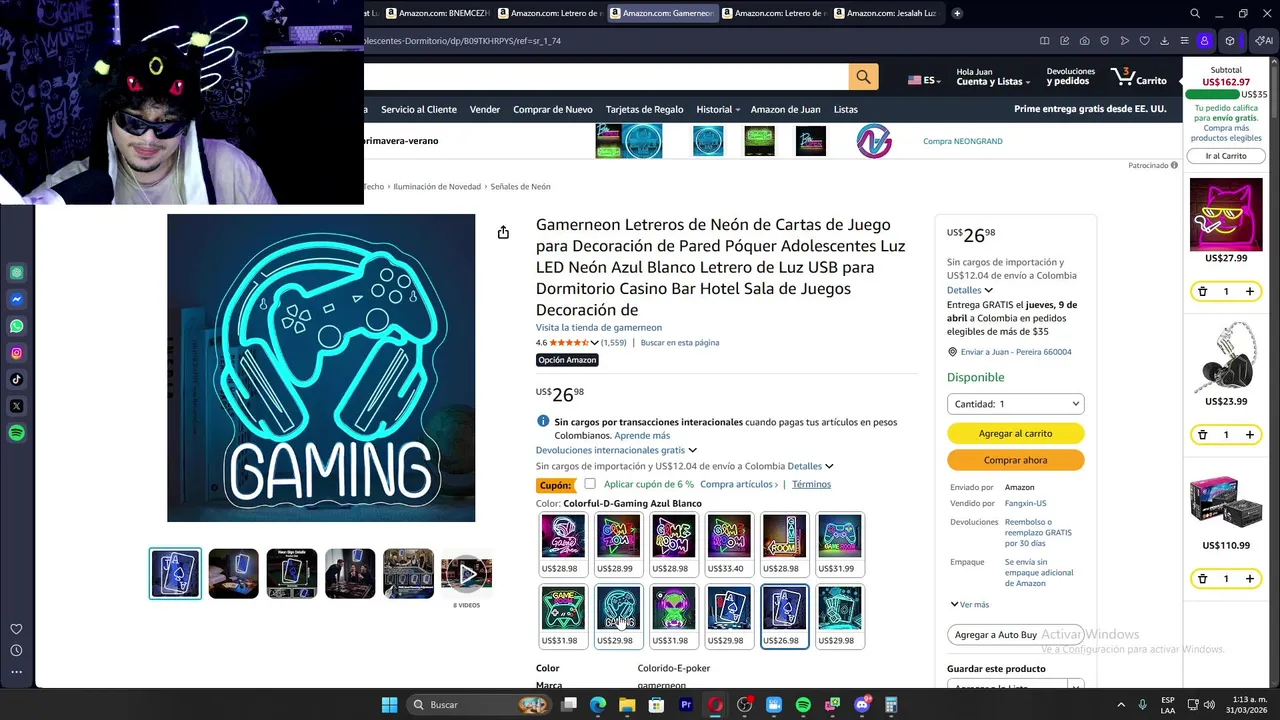Delete US$23.99 earphones from cart
Image resolution: width=1280 pixels, height=720 pixels.
coord(1202,435)
